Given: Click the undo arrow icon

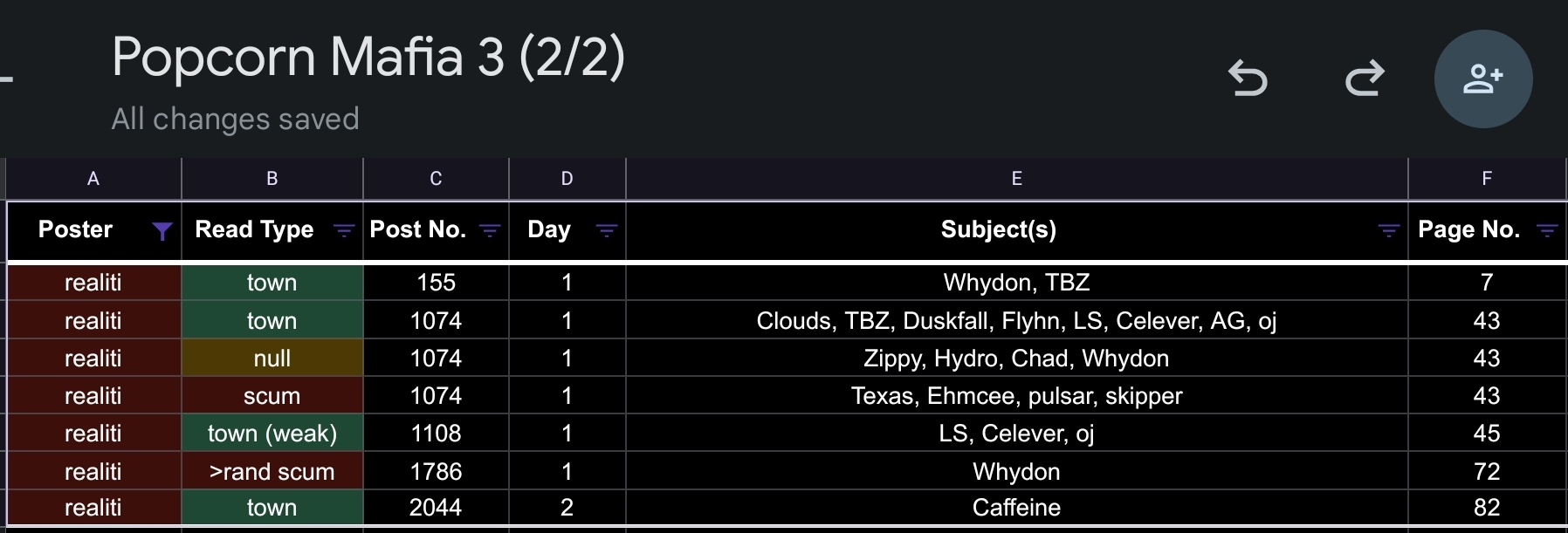Looking at the screenshot, I should coord(1248,79).
